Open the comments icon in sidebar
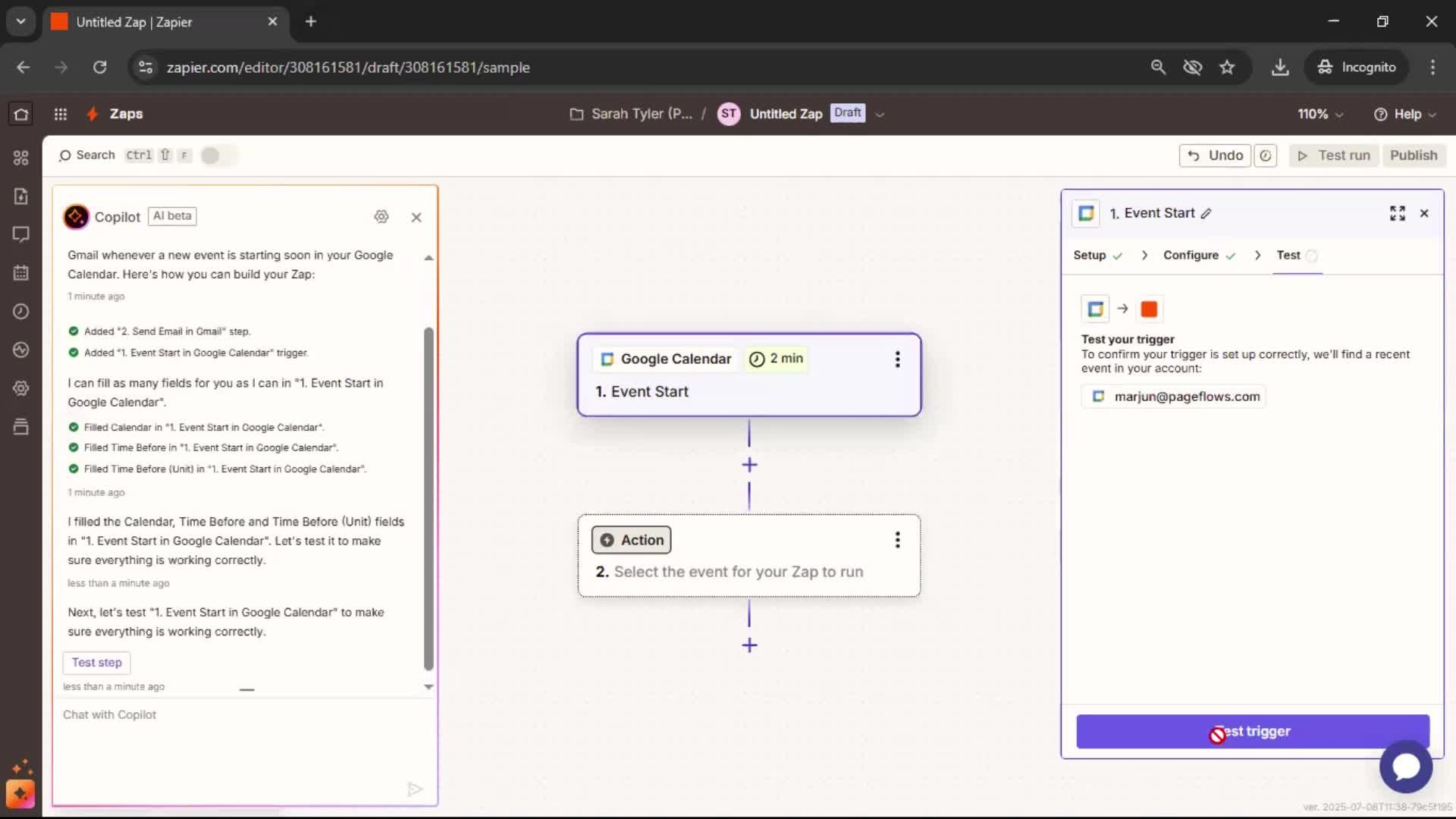 [21, 234]
